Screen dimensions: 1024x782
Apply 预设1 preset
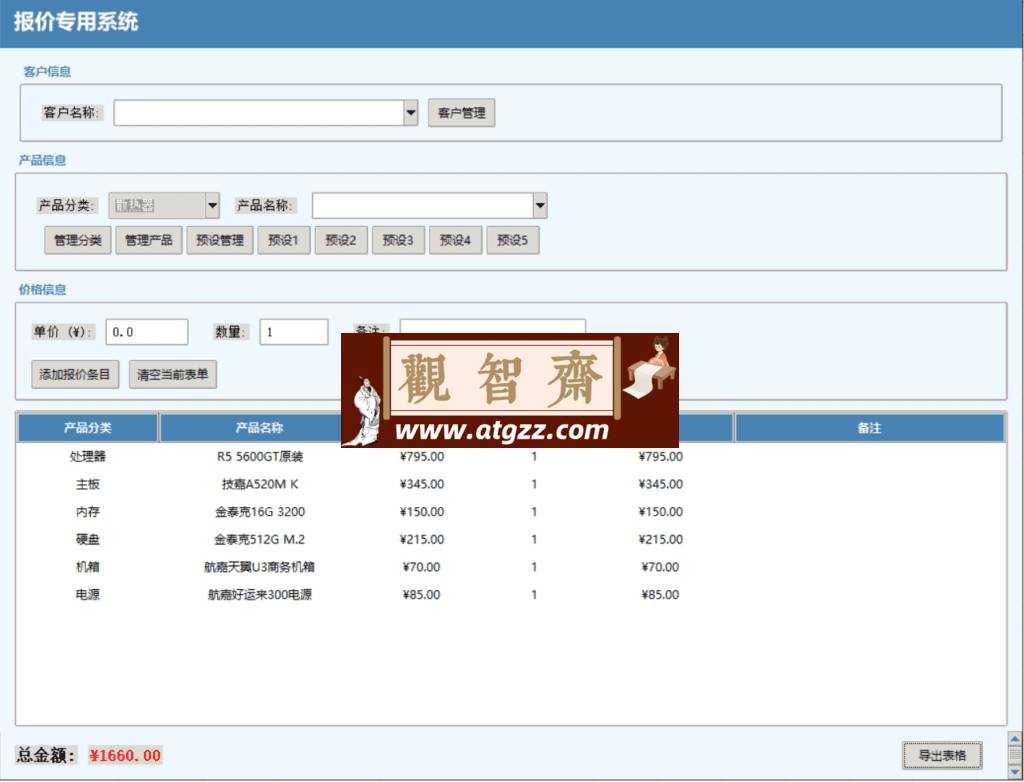pos(283,240)
